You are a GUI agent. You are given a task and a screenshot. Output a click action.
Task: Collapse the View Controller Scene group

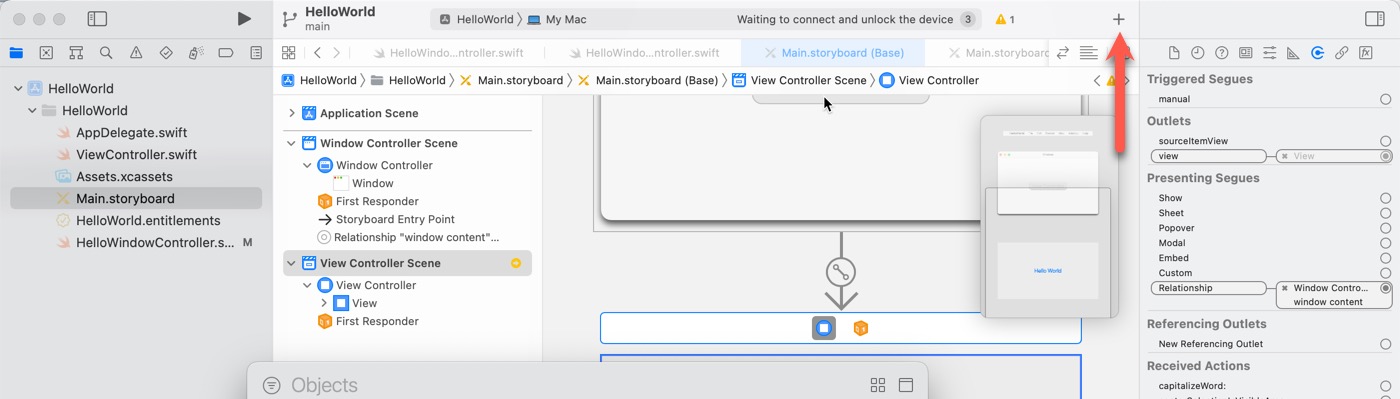point(292,263)
